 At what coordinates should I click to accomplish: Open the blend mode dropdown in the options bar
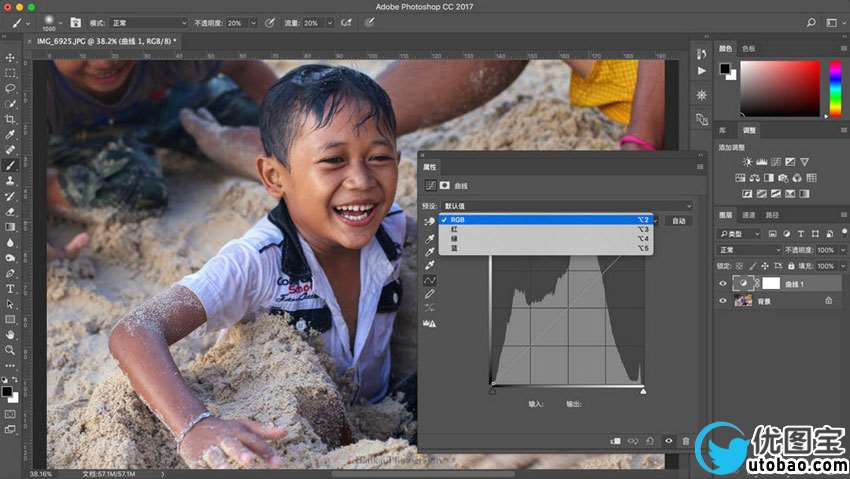click(149, 23)
